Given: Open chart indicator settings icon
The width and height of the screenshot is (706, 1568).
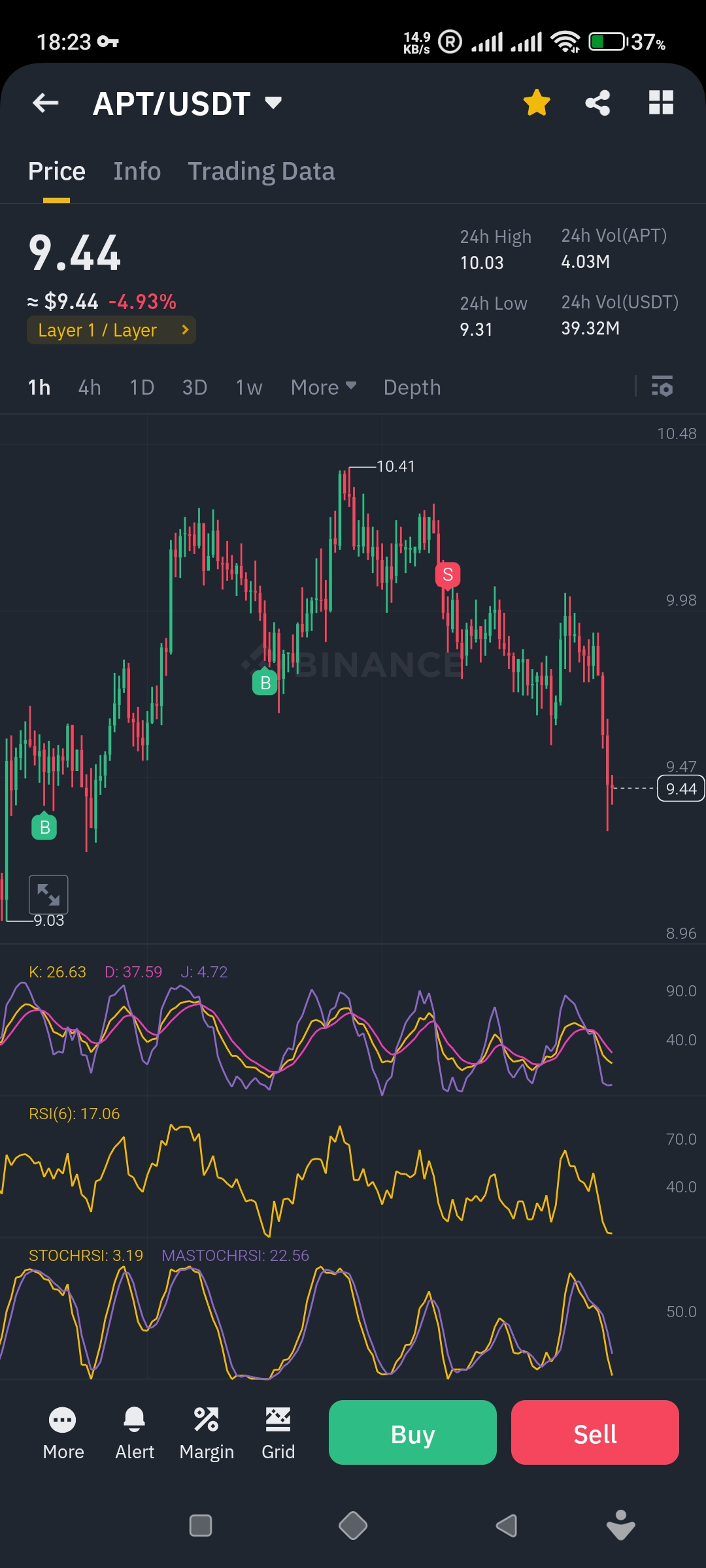Looking at the screenshot, I should pyautogui.click(x=662, y=386).
